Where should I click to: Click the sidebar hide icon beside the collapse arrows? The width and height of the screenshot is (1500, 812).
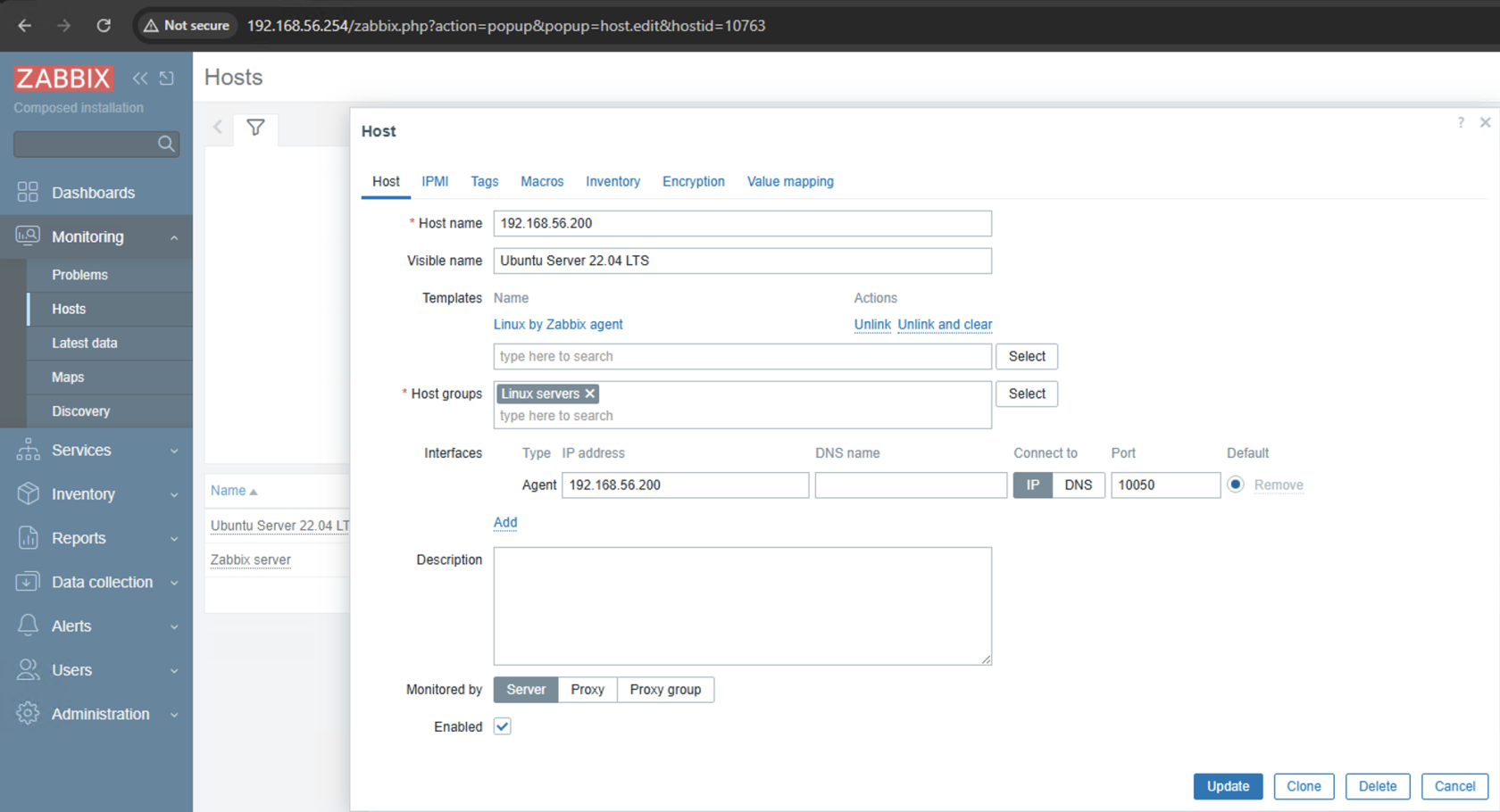[167, 79]
